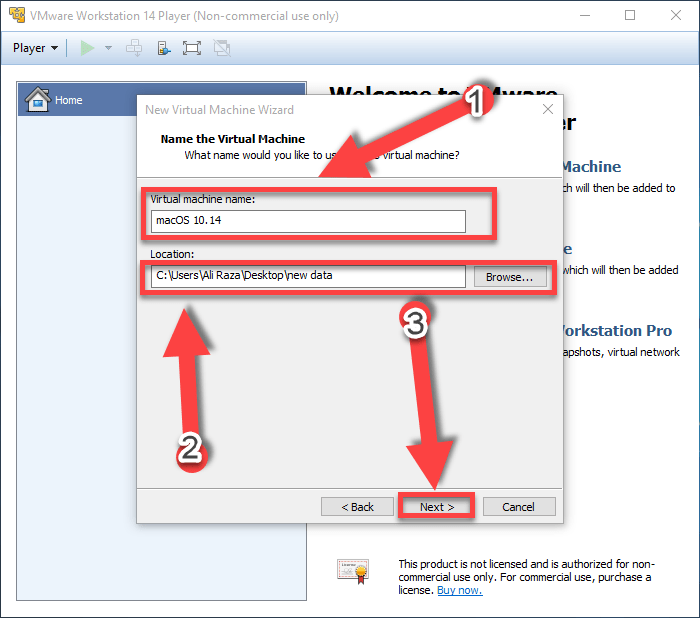The image size is (700, 618).
Task: Go back with the < Back button
Action: (357, 507)
